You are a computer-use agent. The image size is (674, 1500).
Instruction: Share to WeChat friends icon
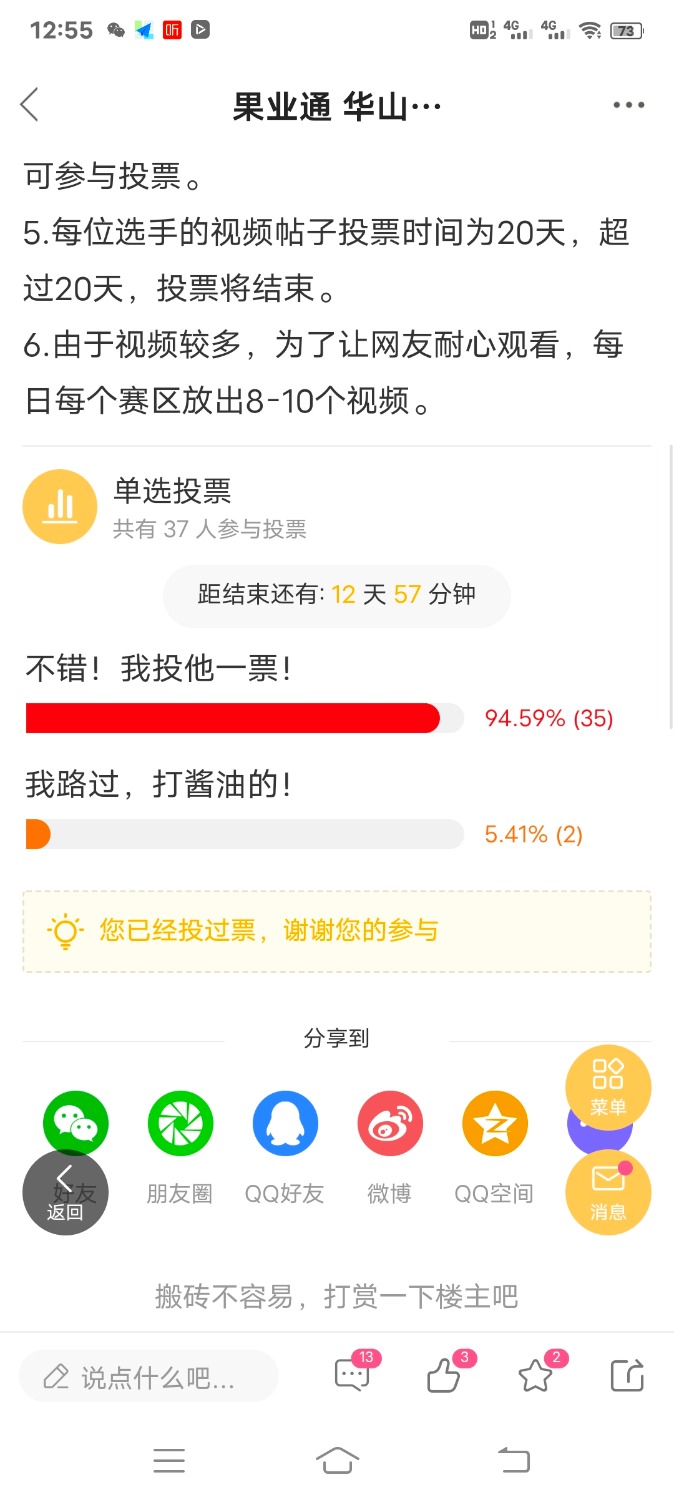click(76, 1123)
